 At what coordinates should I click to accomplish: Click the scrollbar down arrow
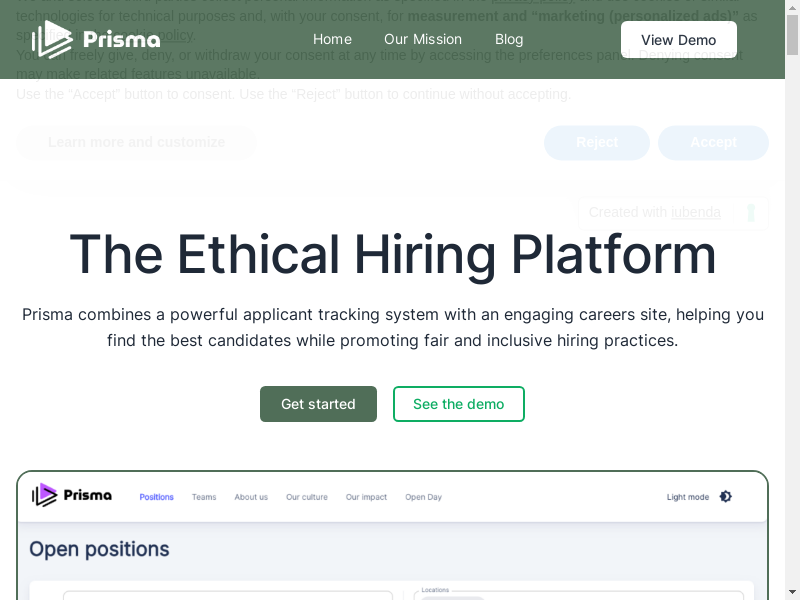792,592
